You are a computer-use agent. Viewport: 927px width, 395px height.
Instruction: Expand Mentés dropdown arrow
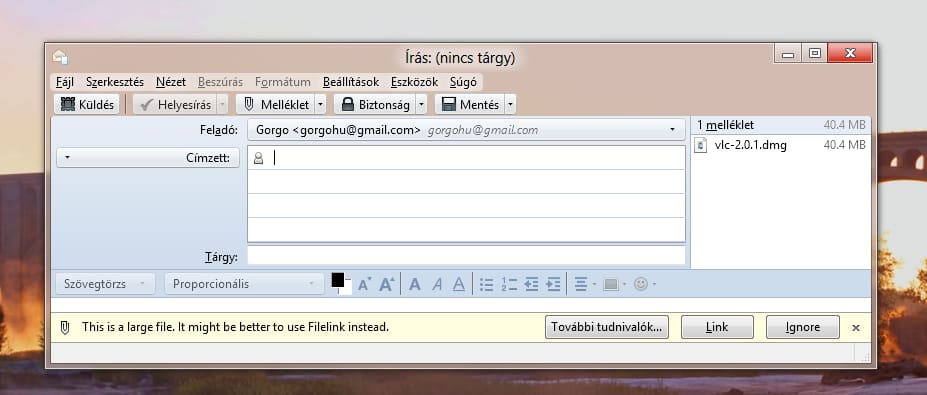[x=511, y=105]
